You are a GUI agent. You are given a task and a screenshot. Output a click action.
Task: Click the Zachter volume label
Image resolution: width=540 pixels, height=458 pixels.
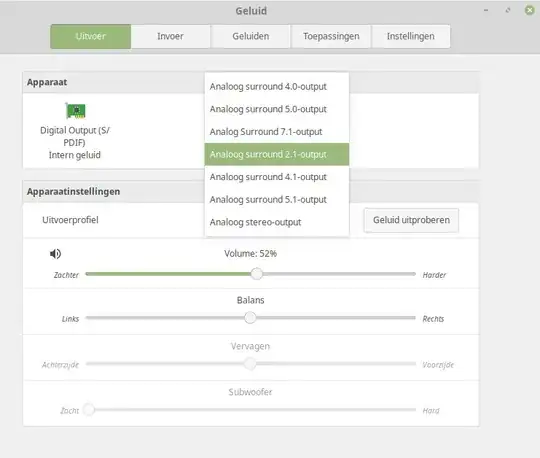pyautogui.click(x=66, y=275)
